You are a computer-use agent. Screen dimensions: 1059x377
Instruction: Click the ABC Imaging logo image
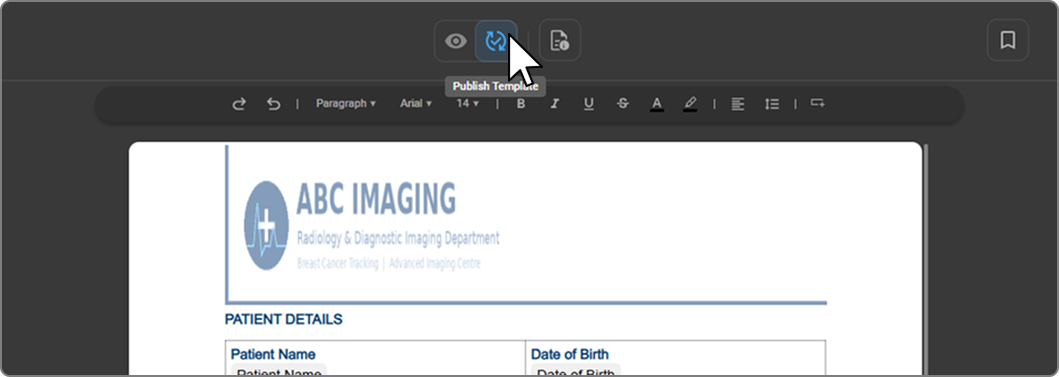click(266, 226)
